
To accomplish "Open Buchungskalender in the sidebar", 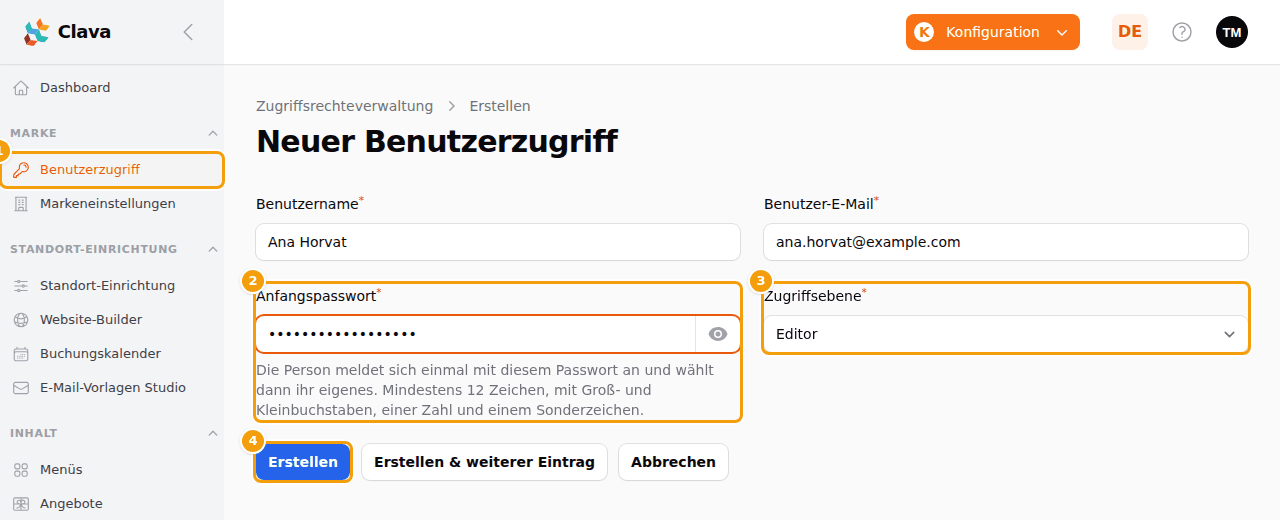I will pyautogui.click(x=112, y=354).
